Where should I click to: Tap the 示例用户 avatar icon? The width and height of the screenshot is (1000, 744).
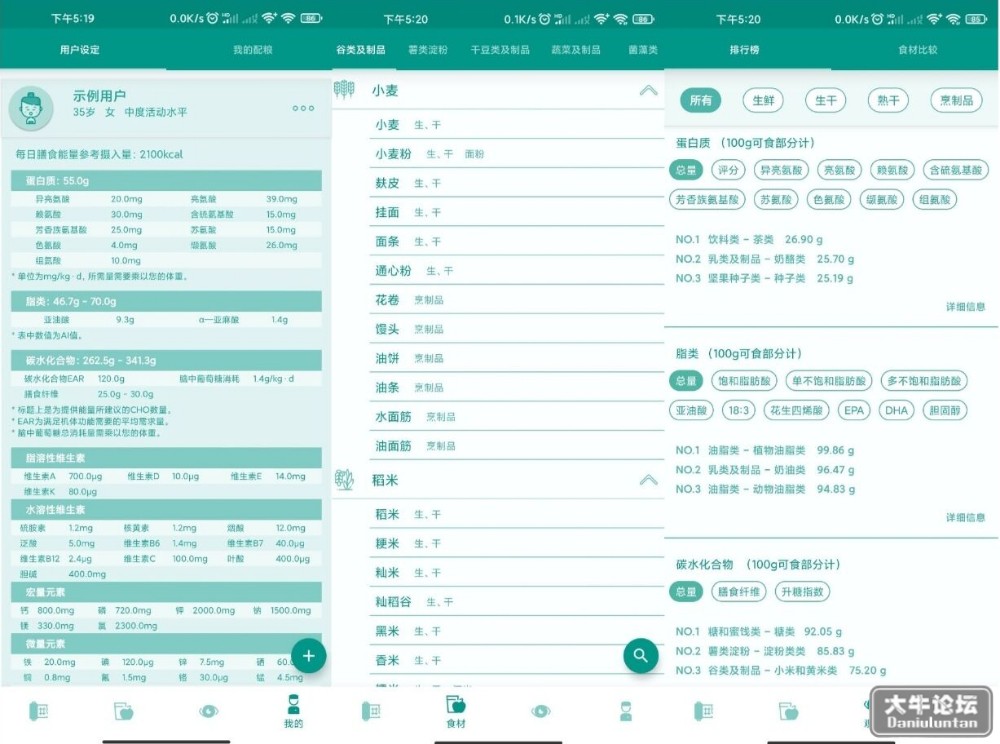click(31, 108)
